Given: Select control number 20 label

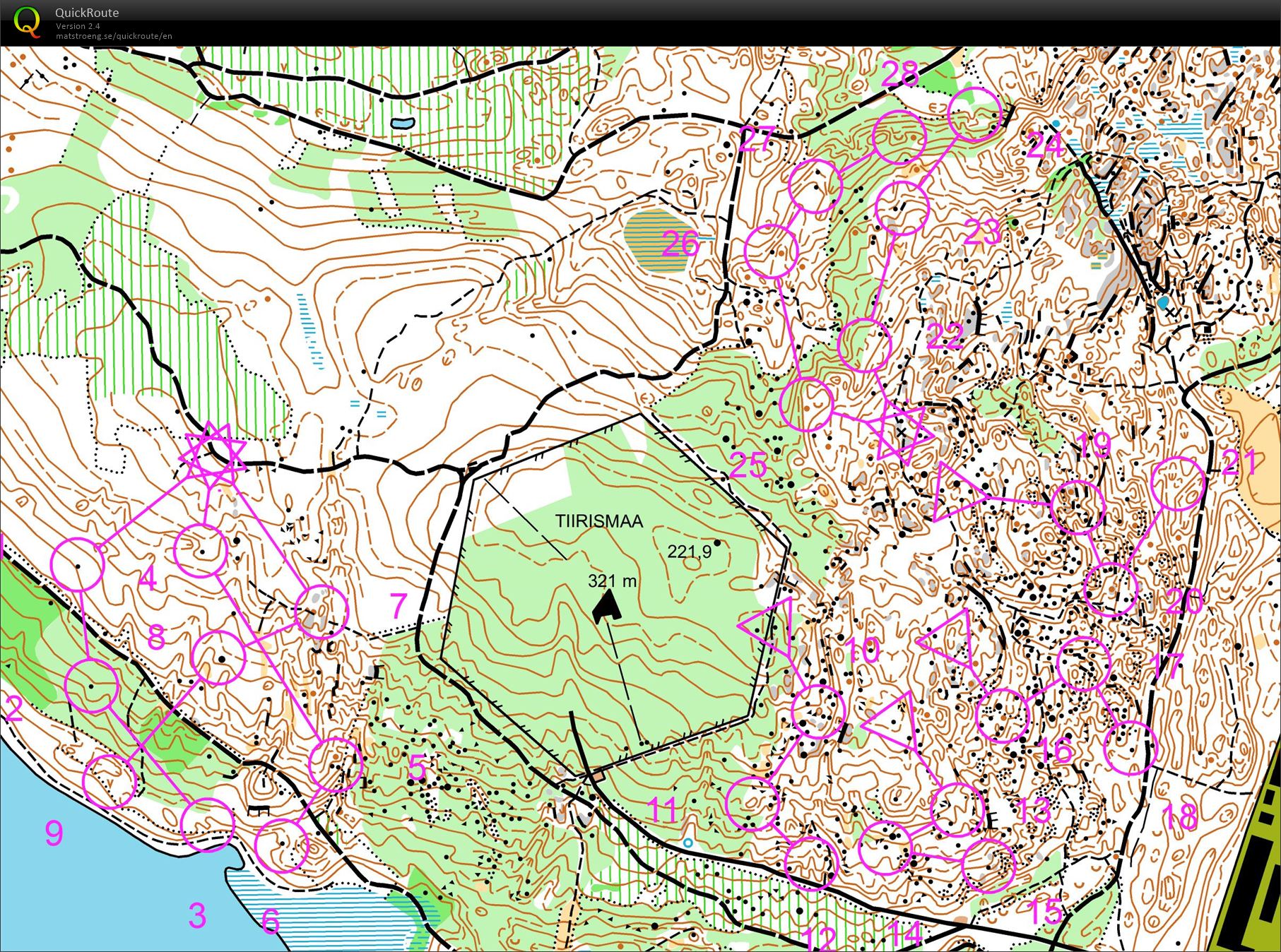Looking at the screenshot, I should 1184,602.
